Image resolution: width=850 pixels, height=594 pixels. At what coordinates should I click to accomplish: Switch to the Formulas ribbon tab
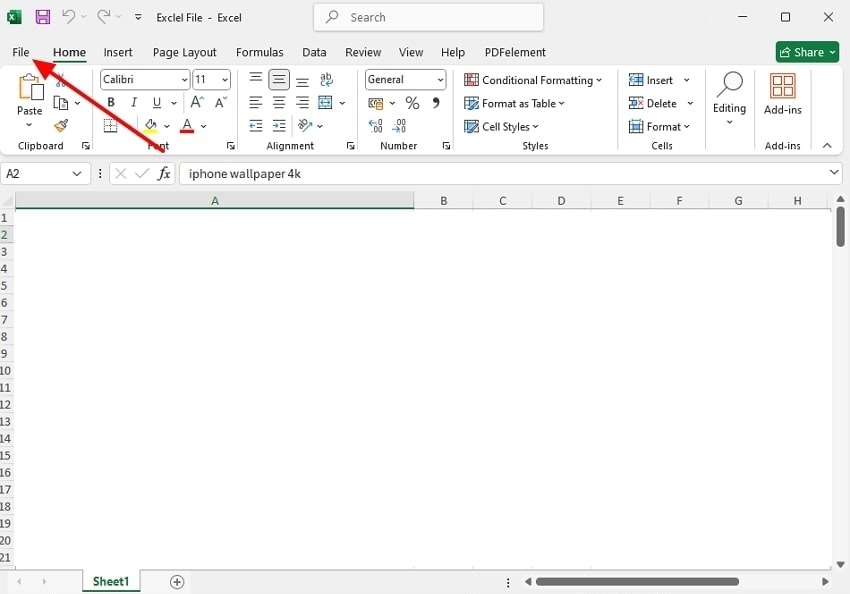(x=260, y=52)
